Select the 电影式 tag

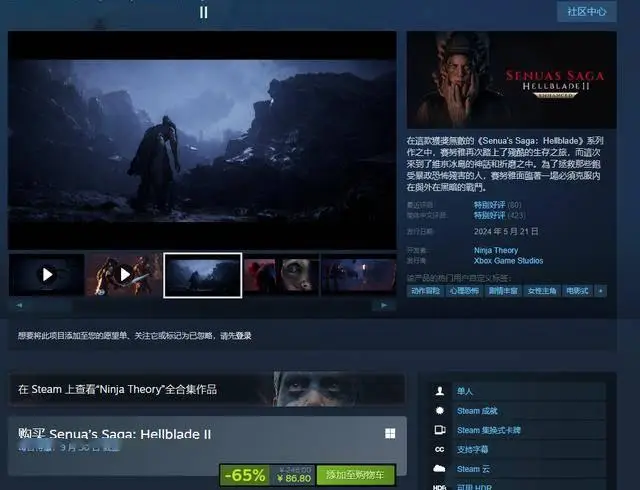click(577, 291)
